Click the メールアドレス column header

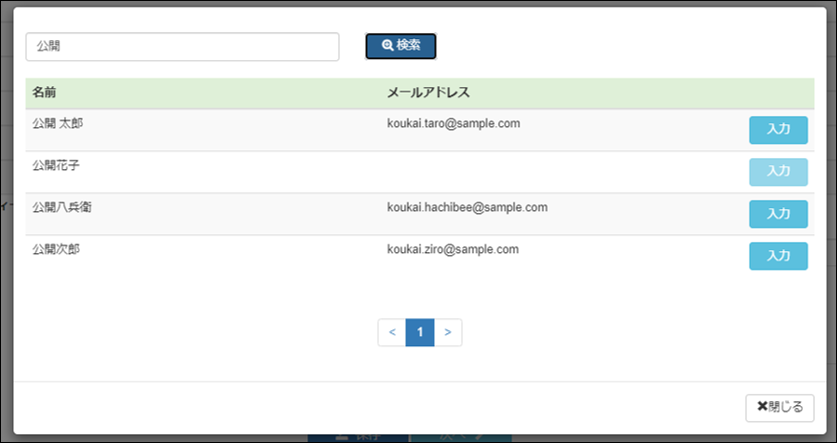(428, 93)
